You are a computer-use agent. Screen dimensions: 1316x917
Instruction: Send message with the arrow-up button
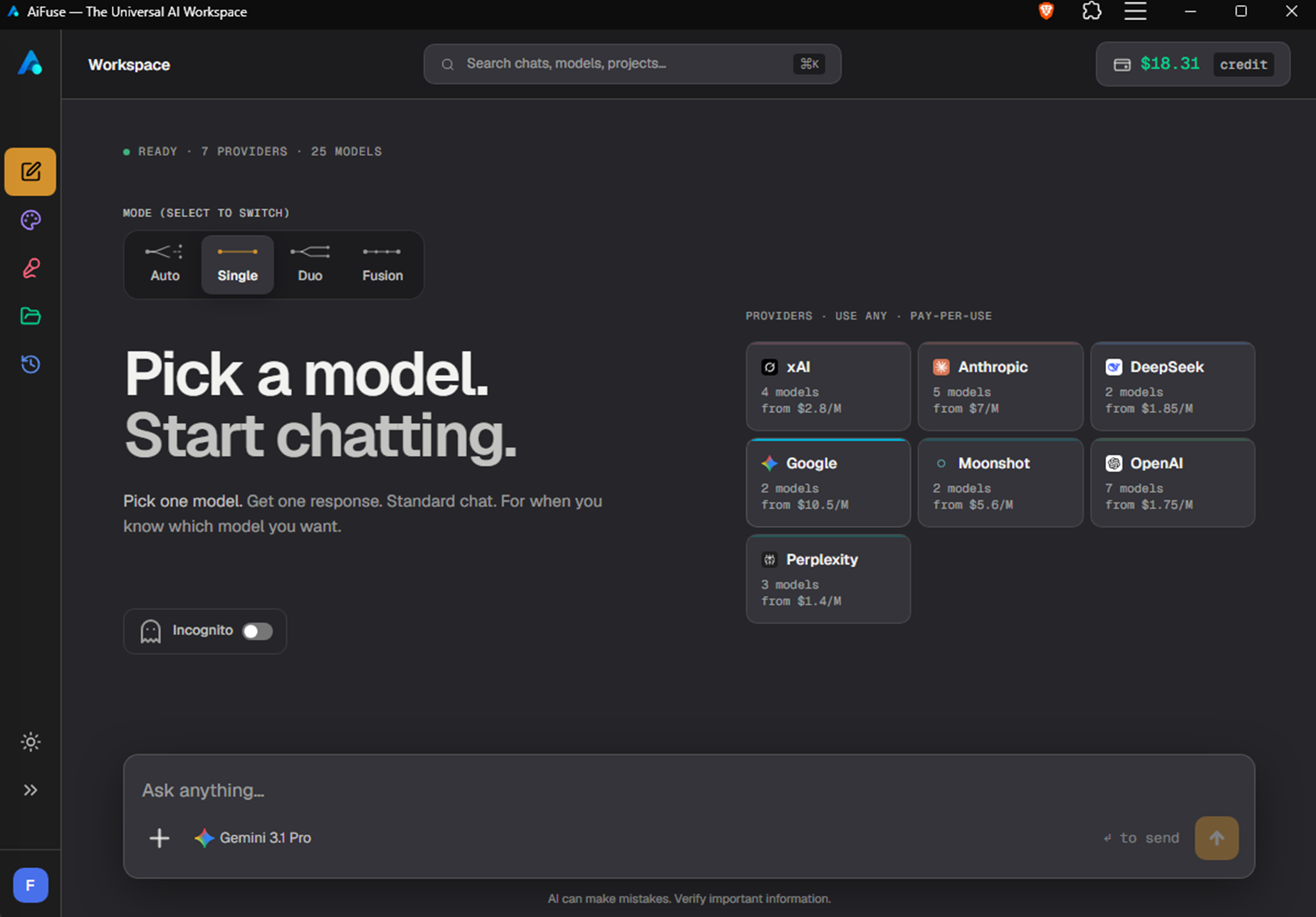(x=1216, y=838)
